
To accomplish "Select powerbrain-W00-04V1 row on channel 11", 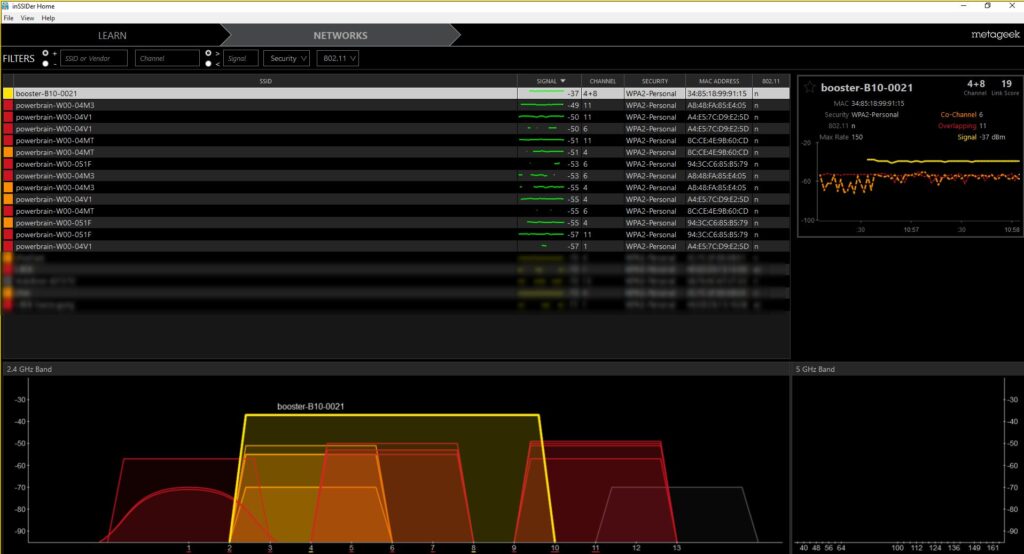I will point(396,117).
